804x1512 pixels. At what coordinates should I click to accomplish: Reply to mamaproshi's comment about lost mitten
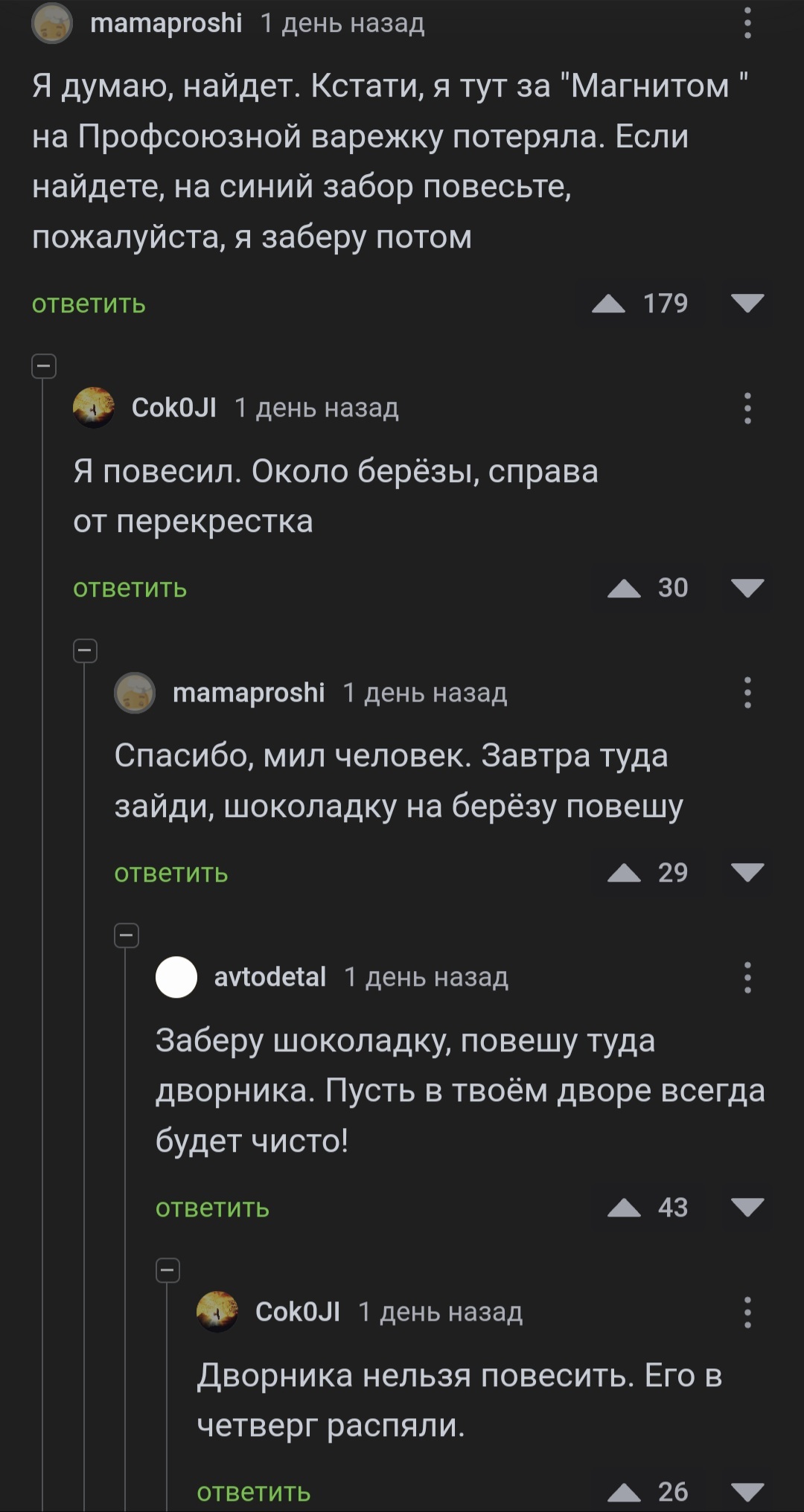pyautogui.click(x=89, y=304)
